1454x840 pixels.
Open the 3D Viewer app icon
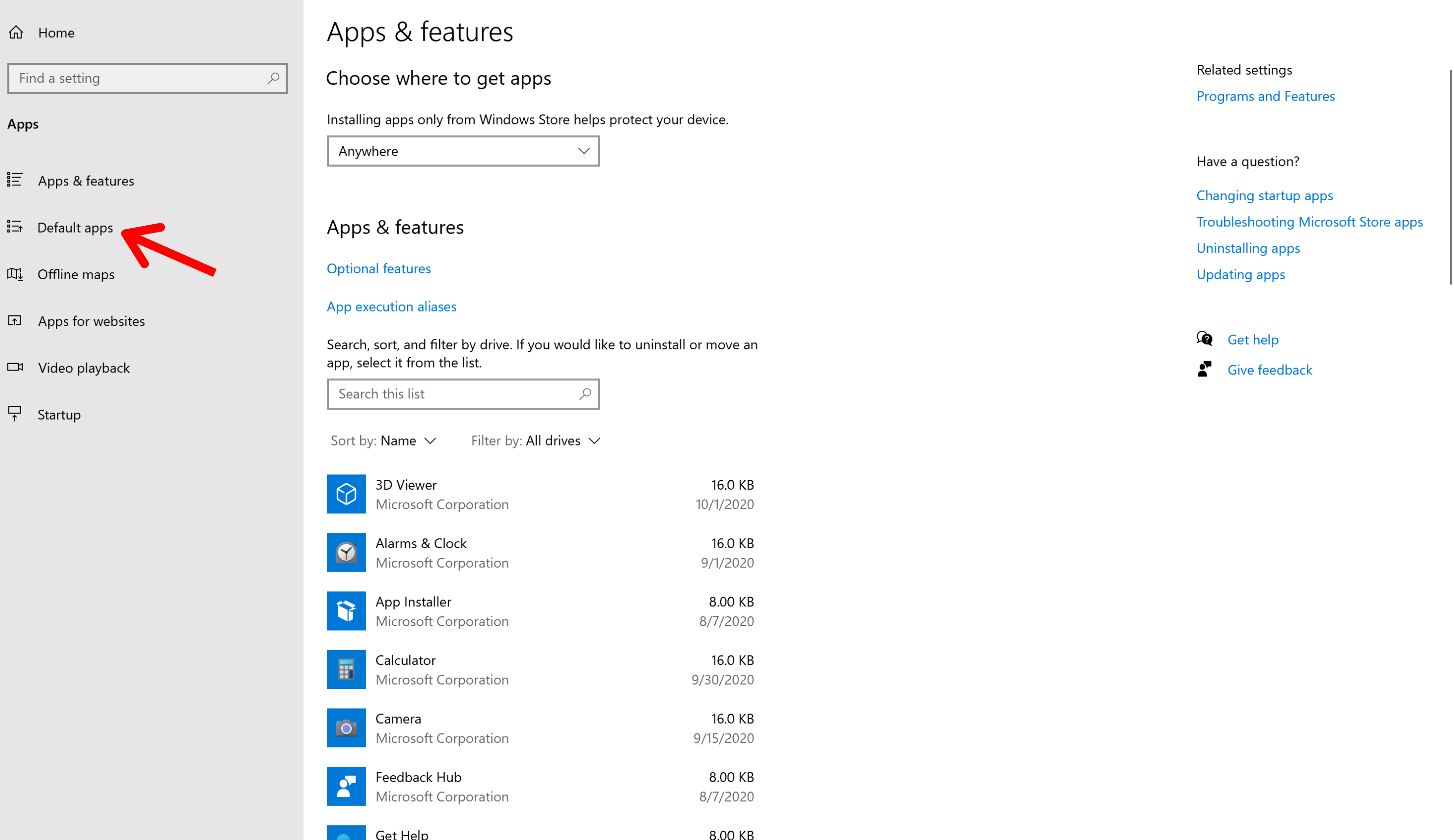[x=346, y=494]
